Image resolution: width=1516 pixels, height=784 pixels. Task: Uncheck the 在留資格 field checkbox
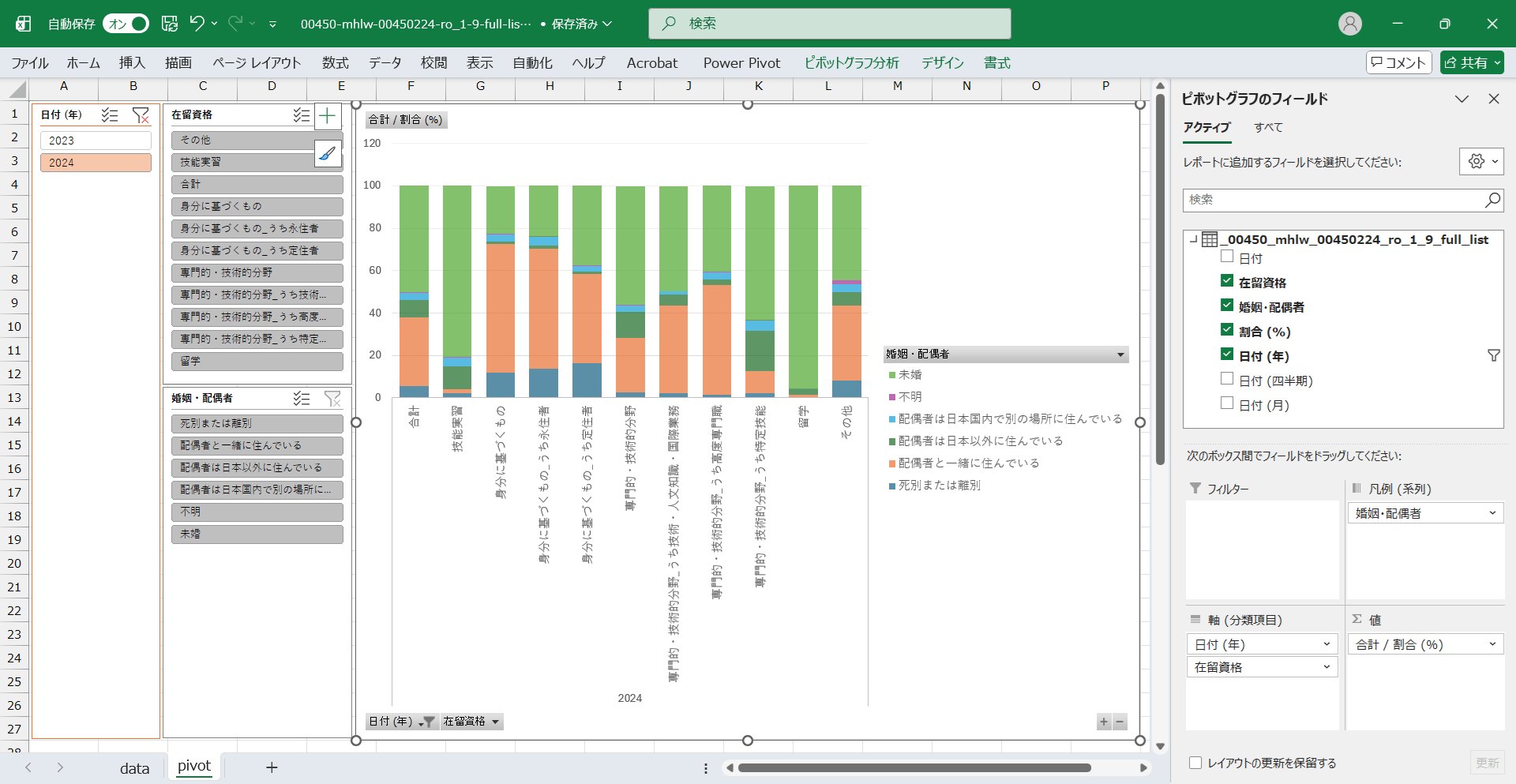[x=1227, y=281]
